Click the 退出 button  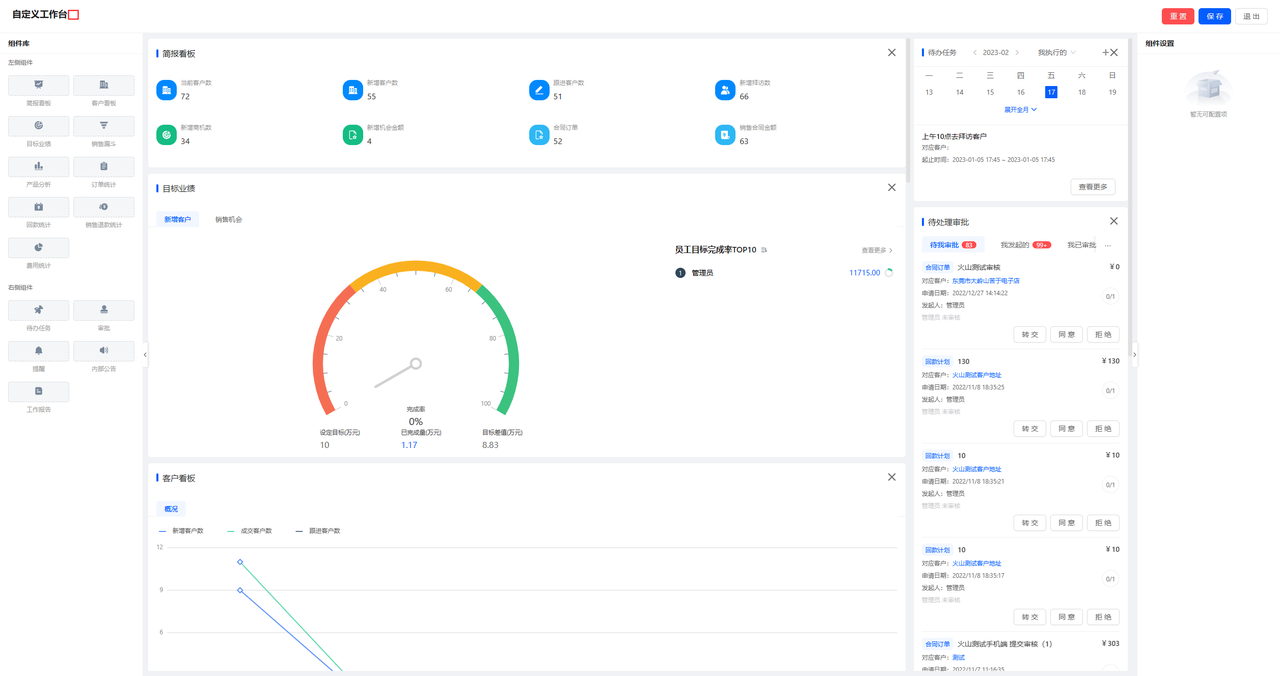pyautogui.click(x=1252, y=16)
